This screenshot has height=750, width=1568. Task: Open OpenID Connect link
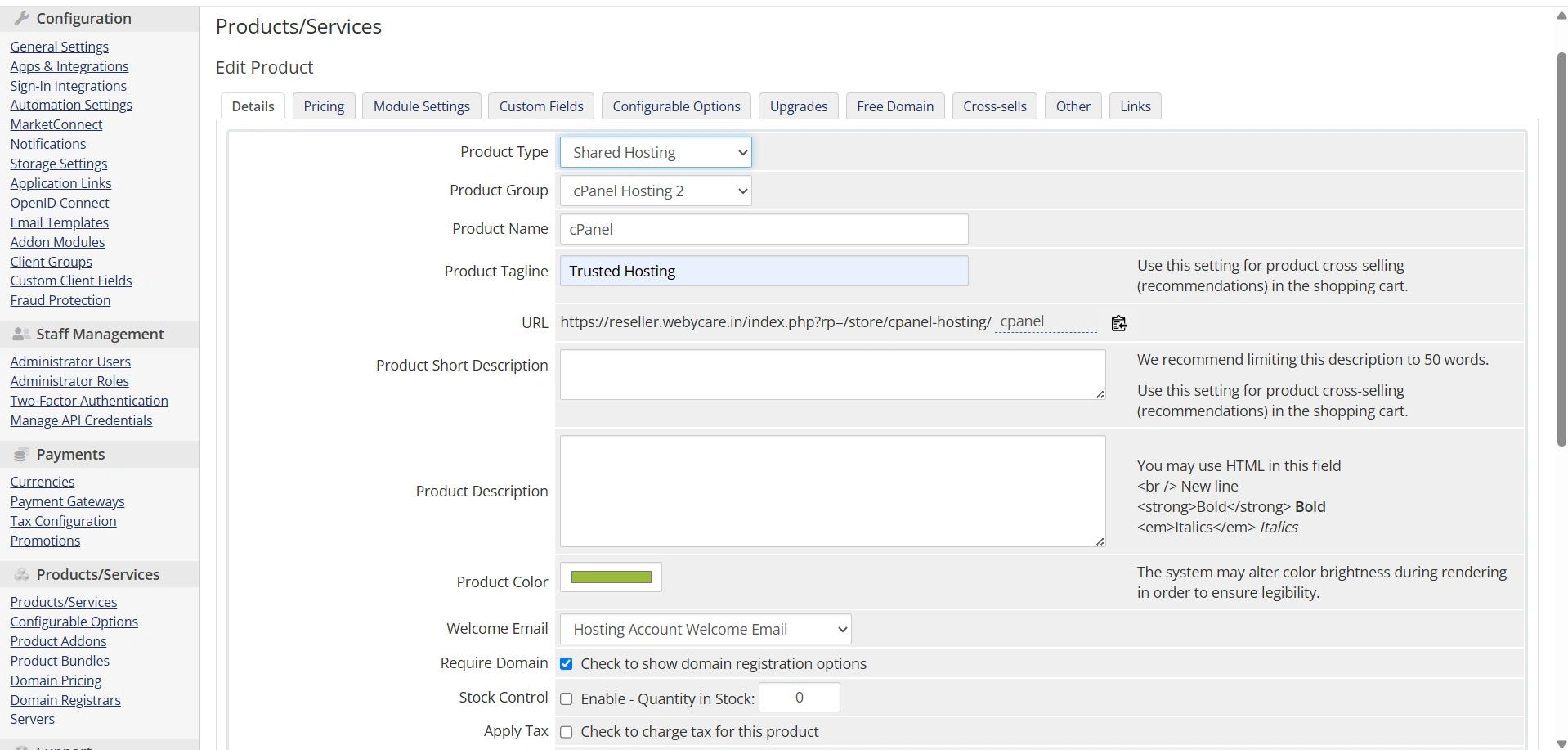coord(60,203)
